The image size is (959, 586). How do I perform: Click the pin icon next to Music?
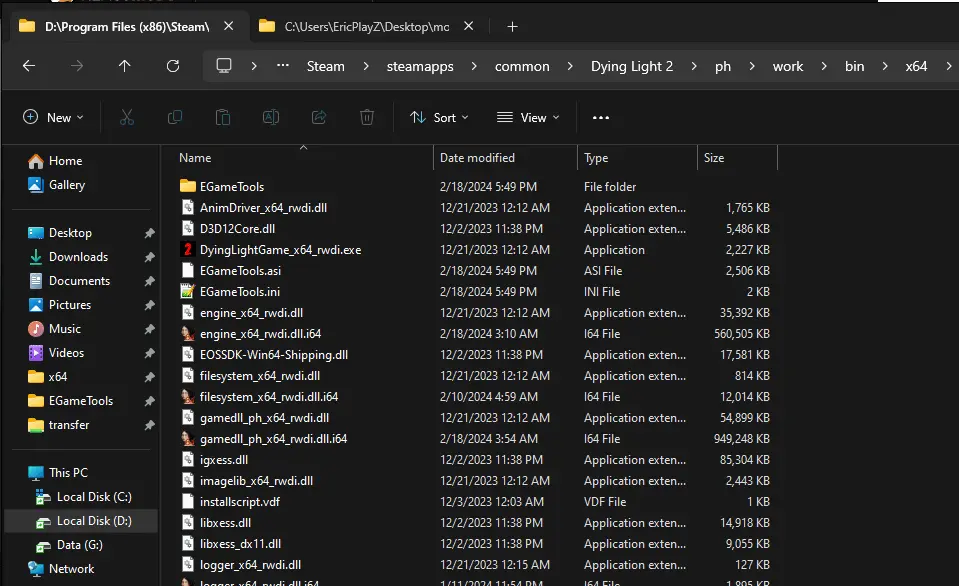149,329
